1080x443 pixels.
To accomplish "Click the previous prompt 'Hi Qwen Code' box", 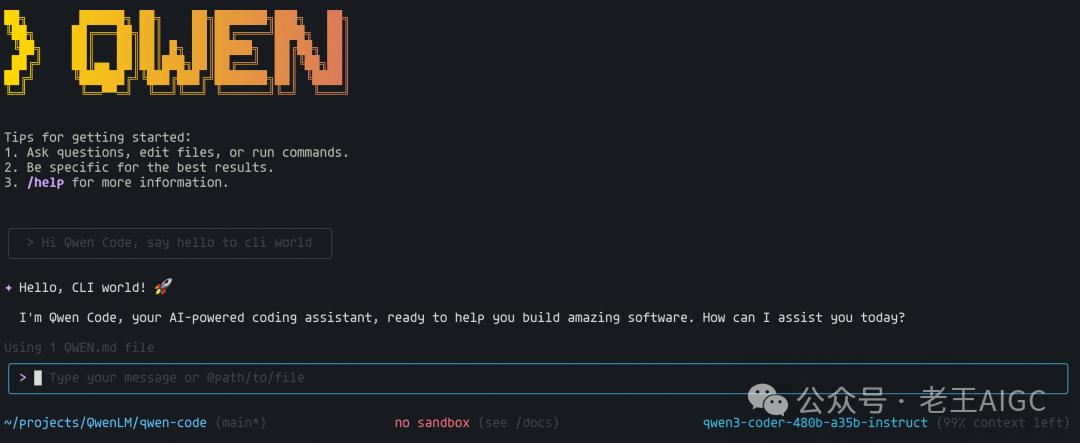I will (x=169, y=243).
